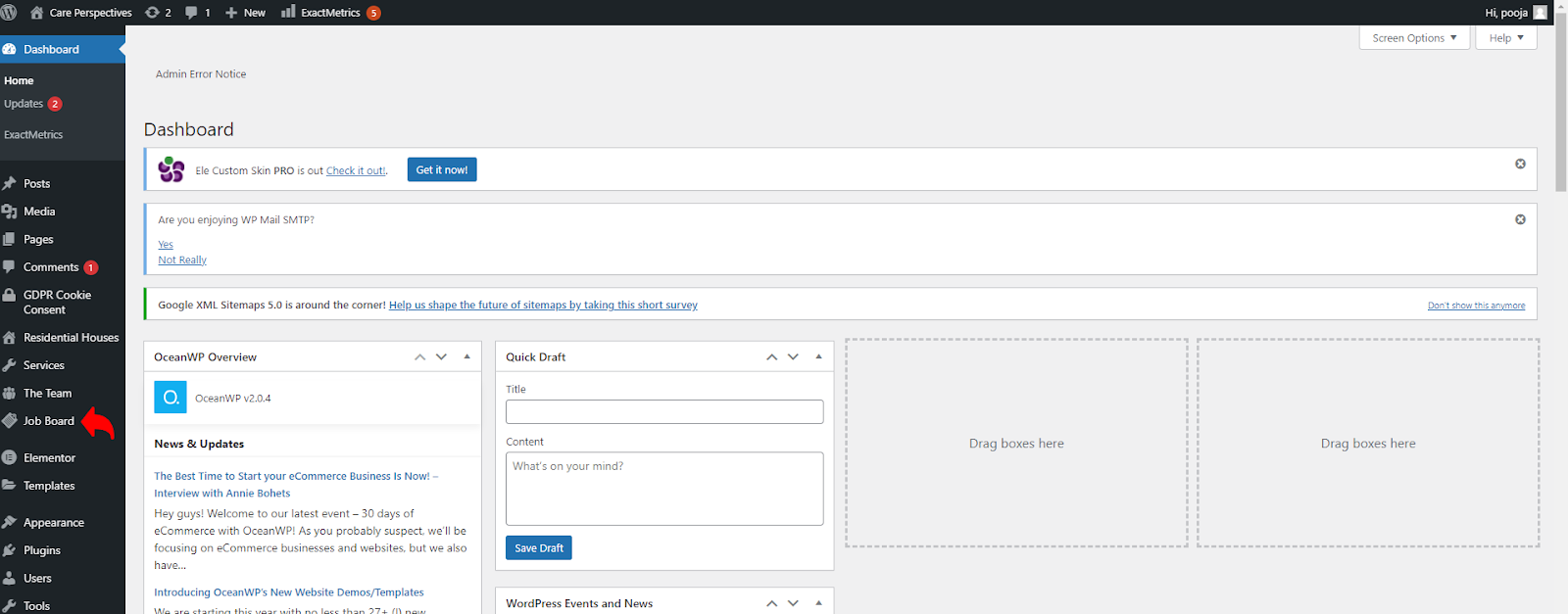Answer 'Yes' to WP Mail SMTP question
This screenshot has height=614, width=1568.
(166, 245)
